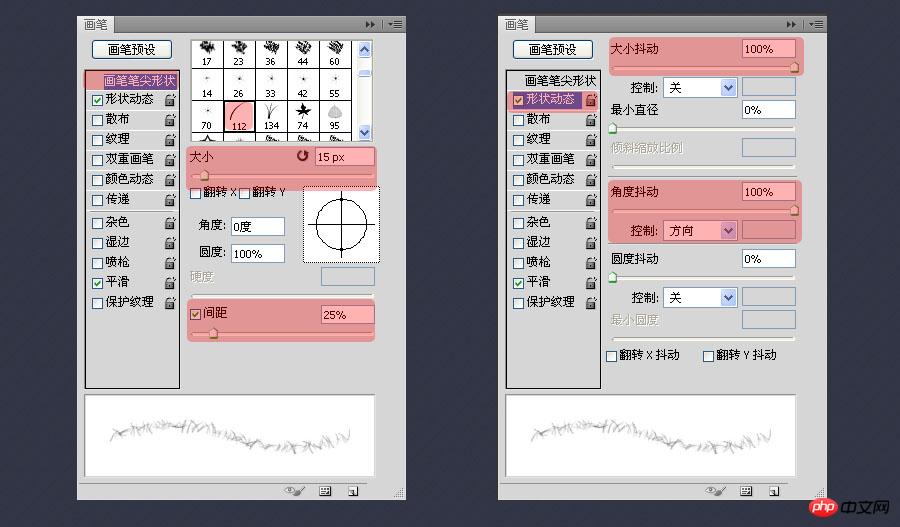Toggle 形状动态 checkbox in left panel
This screenshot has height=527, width=900.
point(98,100)
